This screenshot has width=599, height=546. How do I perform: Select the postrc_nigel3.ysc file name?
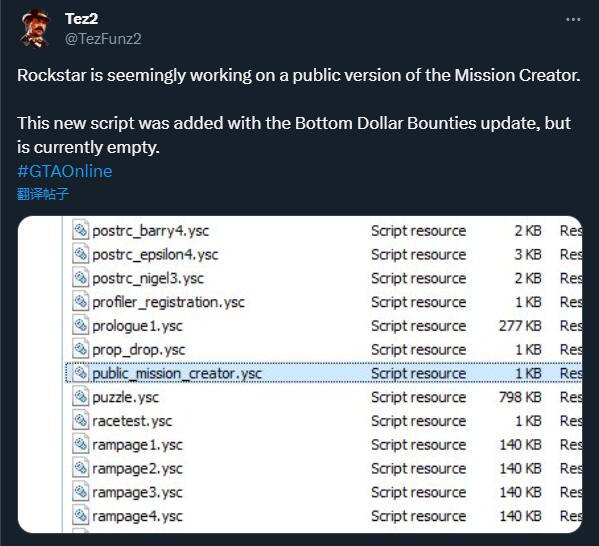point(148,278)
